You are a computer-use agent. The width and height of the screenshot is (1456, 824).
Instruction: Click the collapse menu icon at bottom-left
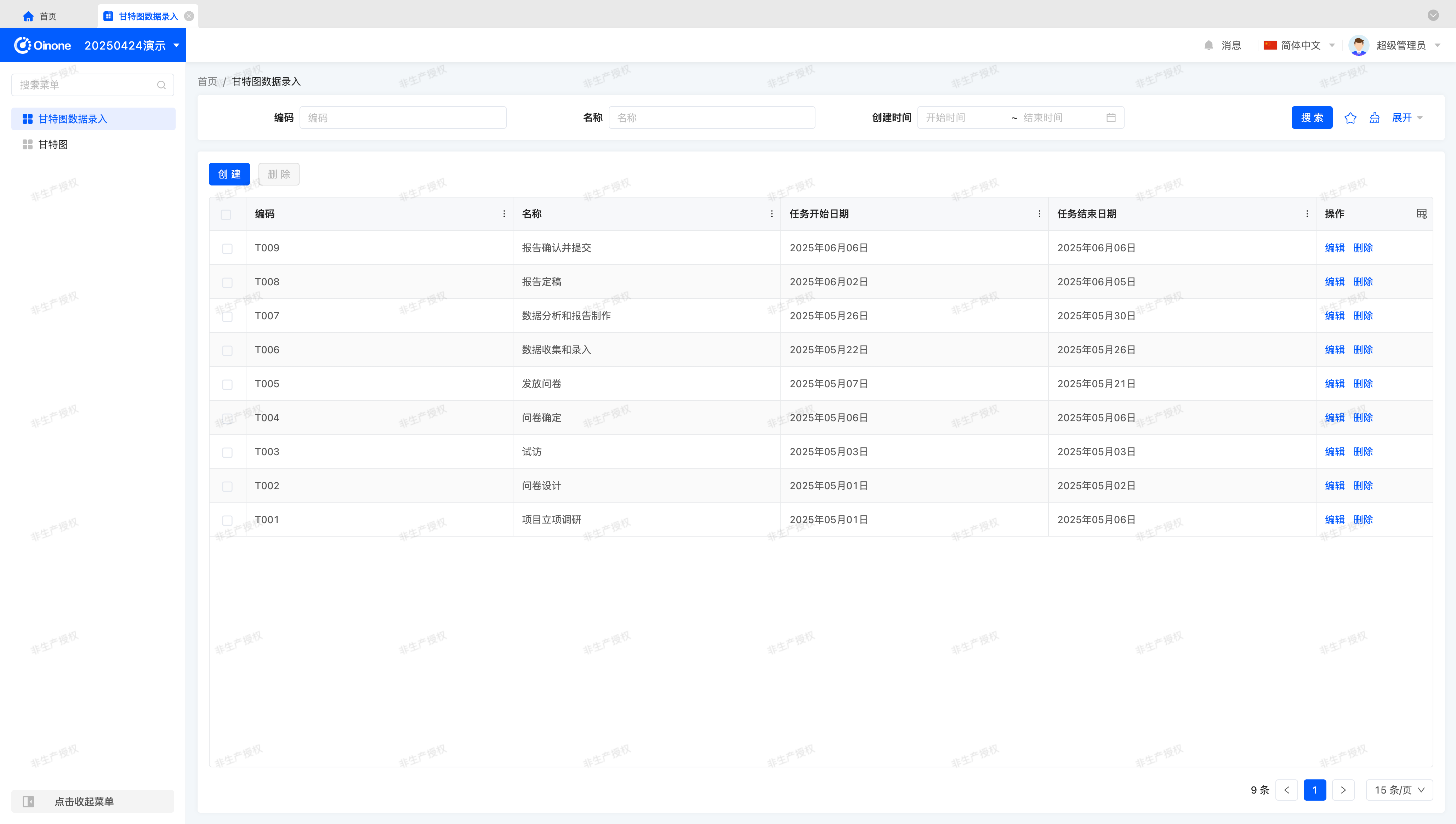[x=28, y=801]
